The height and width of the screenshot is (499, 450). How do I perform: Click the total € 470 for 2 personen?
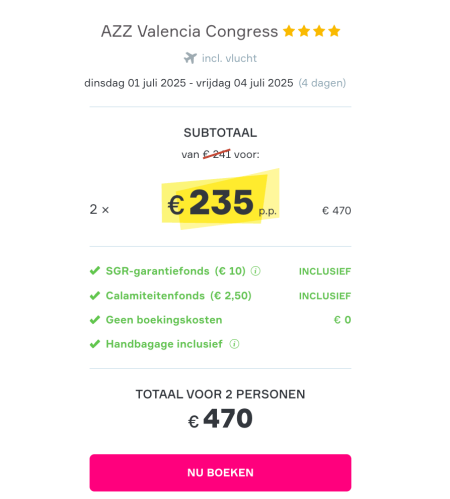220,419
